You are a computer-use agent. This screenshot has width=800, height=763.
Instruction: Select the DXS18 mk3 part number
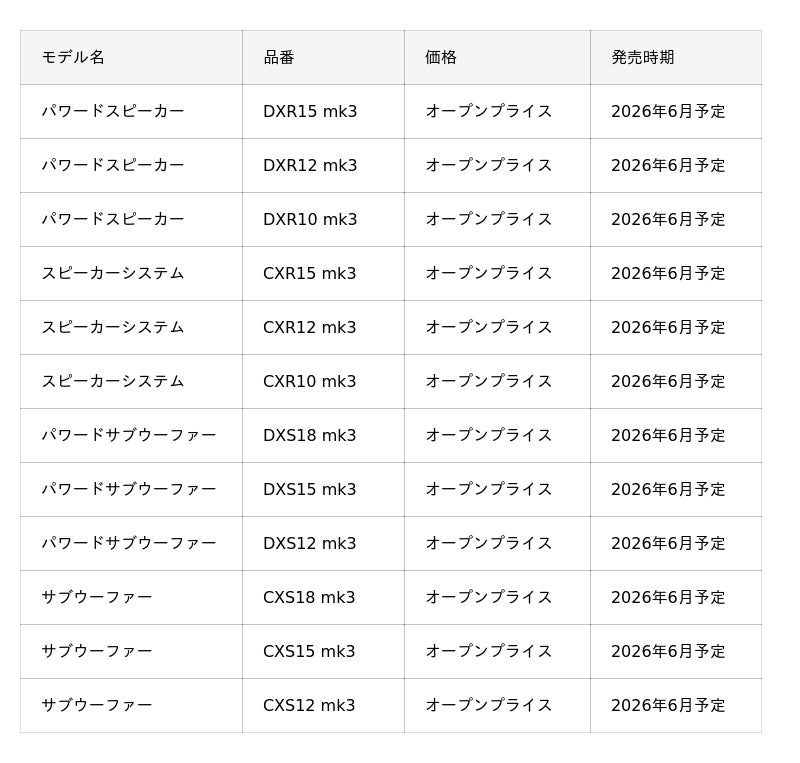click(310, 436)
